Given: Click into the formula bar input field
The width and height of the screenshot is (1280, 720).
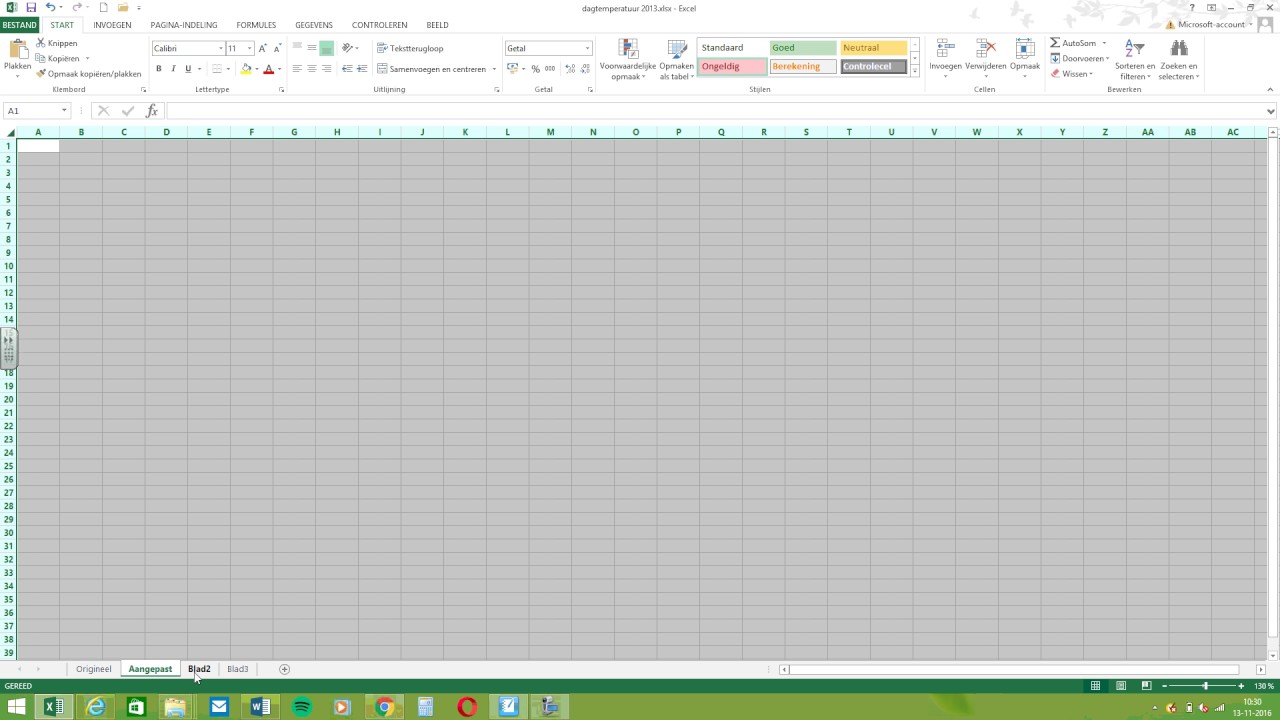Looking at the screenshot, I should (714, 111).
